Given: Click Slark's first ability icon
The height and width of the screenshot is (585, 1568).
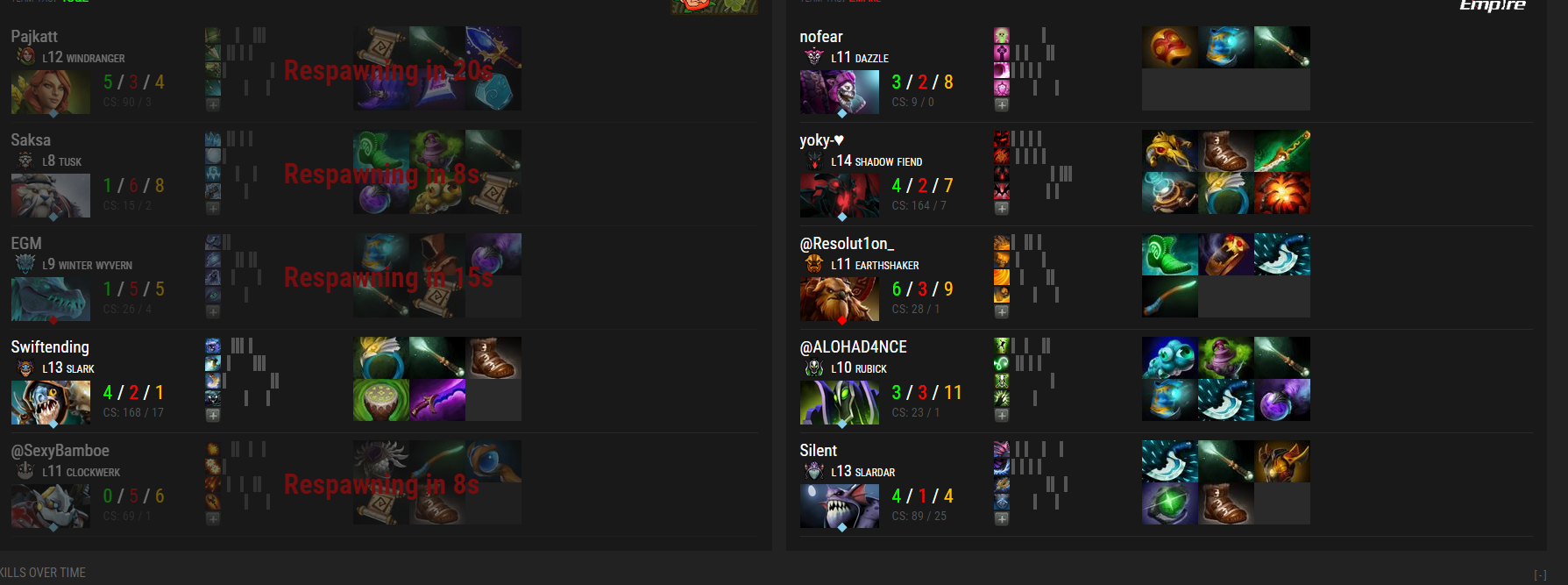Looking at the screenshot, I should (x=213, y=346).
